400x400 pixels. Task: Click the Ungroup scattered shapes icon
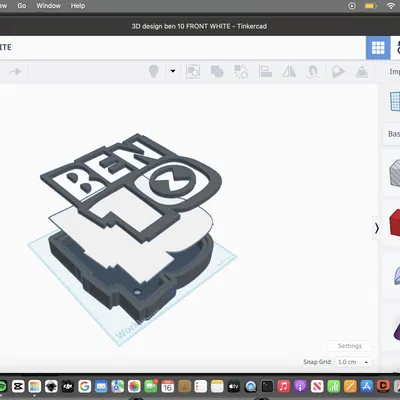click(241, 71)
